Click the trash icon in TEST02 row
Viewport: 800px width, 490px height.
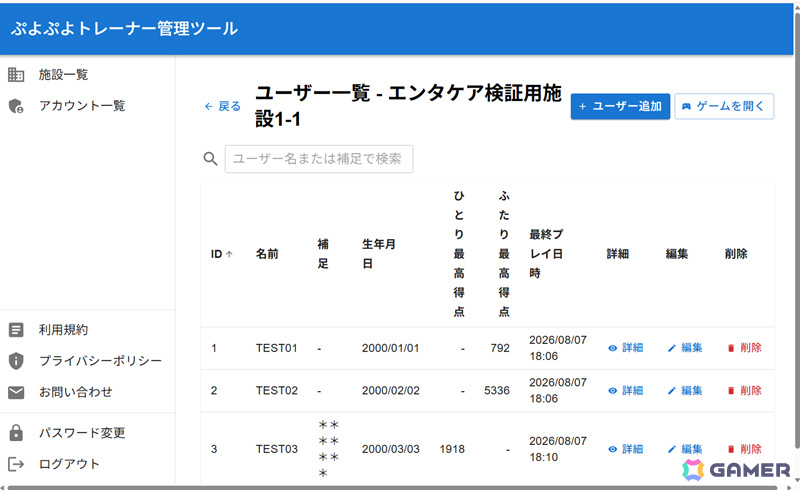click(731, 391)
